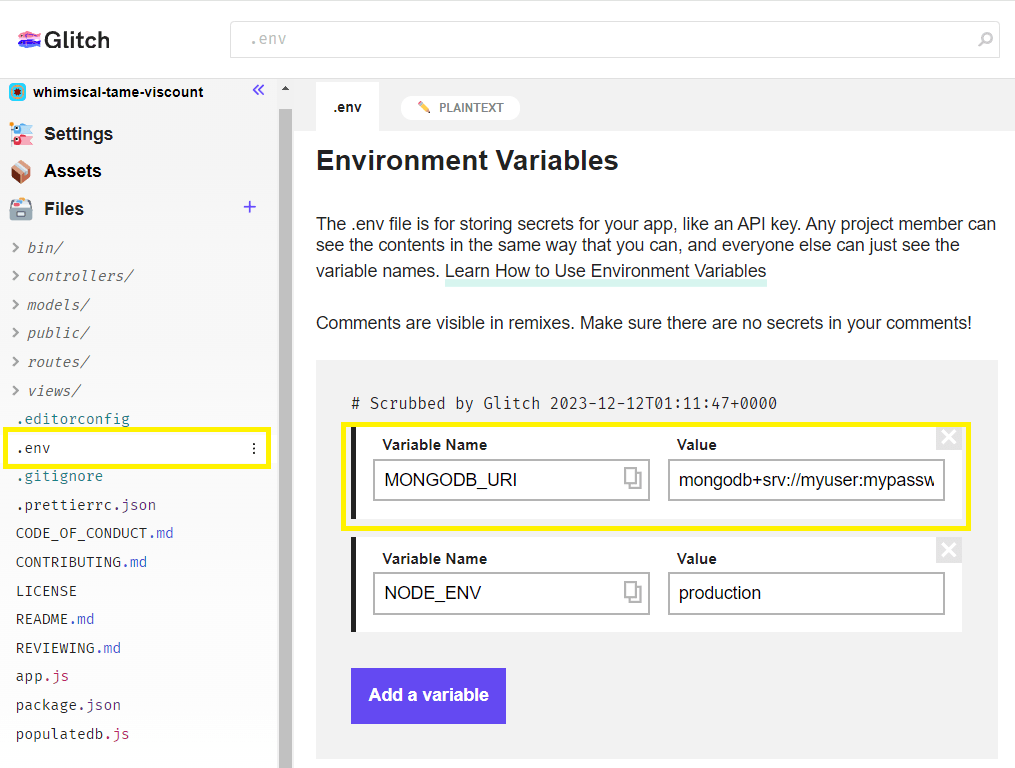
Task: Delete the MONGODB_URI variable row
Action: click(948, 437)
